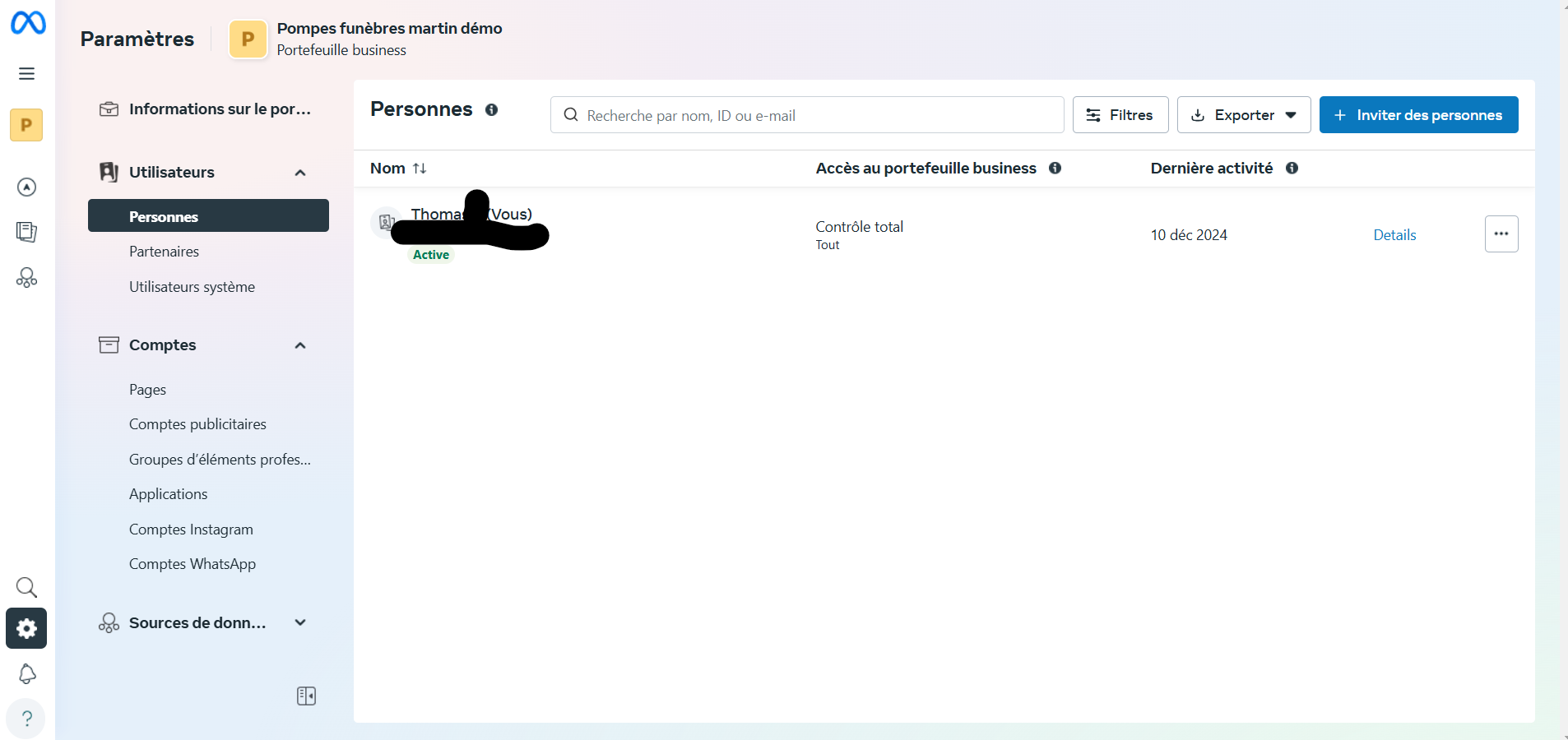Click Pompes funèbres martin démo title
This screenshot has height=740, width=1568.
tap(389, 28)
